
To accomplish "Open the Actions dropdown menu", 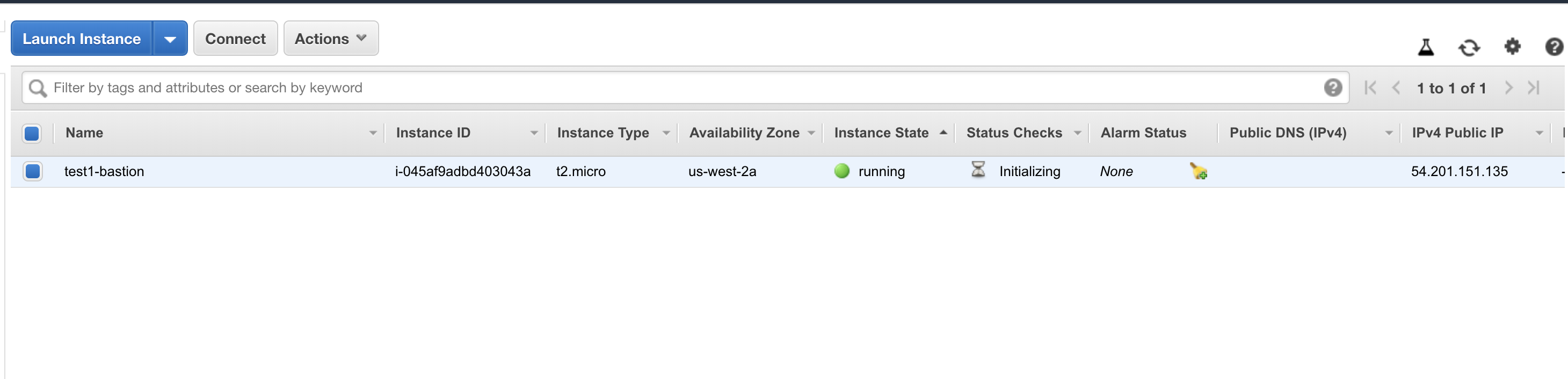I will [x=331, y=39].
